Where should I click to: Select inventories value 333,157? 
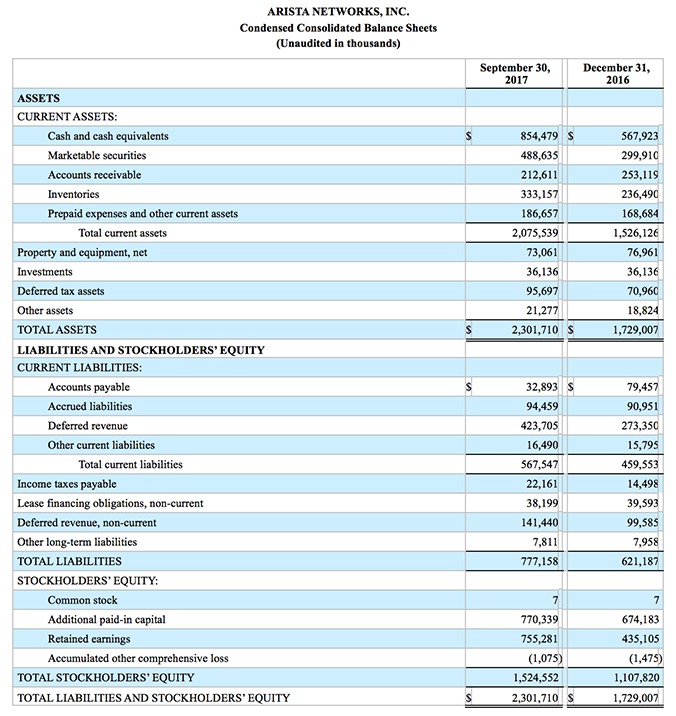point(539,195)
